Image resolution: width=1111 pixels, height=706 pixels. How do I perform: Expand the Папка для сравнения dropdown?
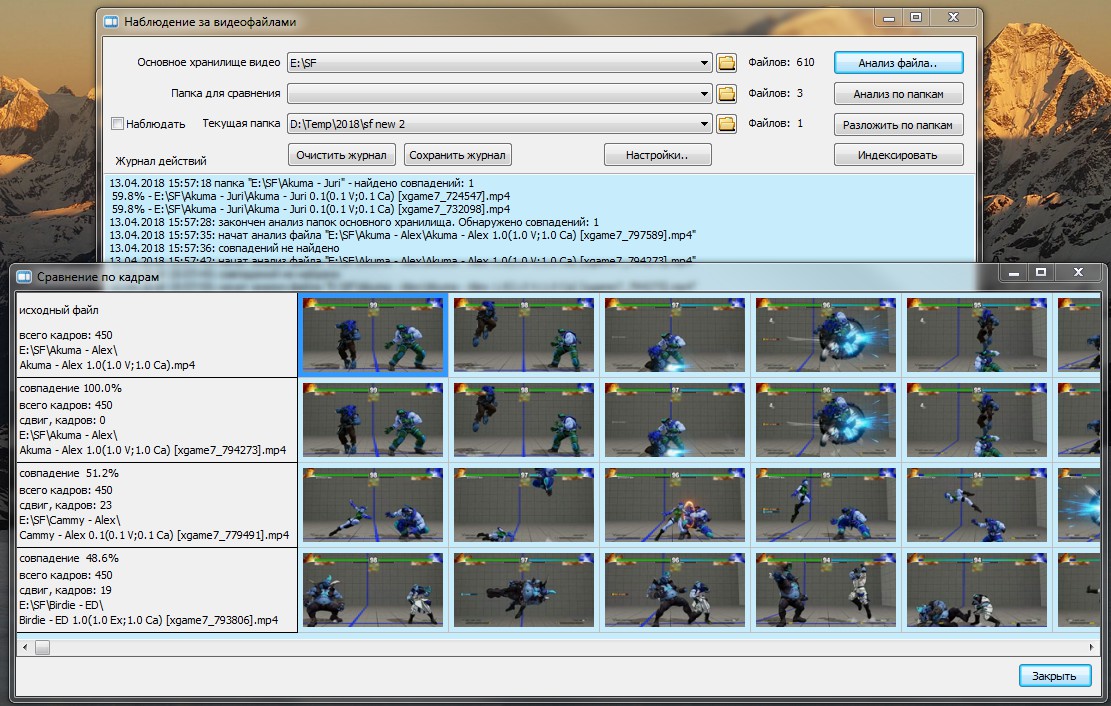point(704,93)
